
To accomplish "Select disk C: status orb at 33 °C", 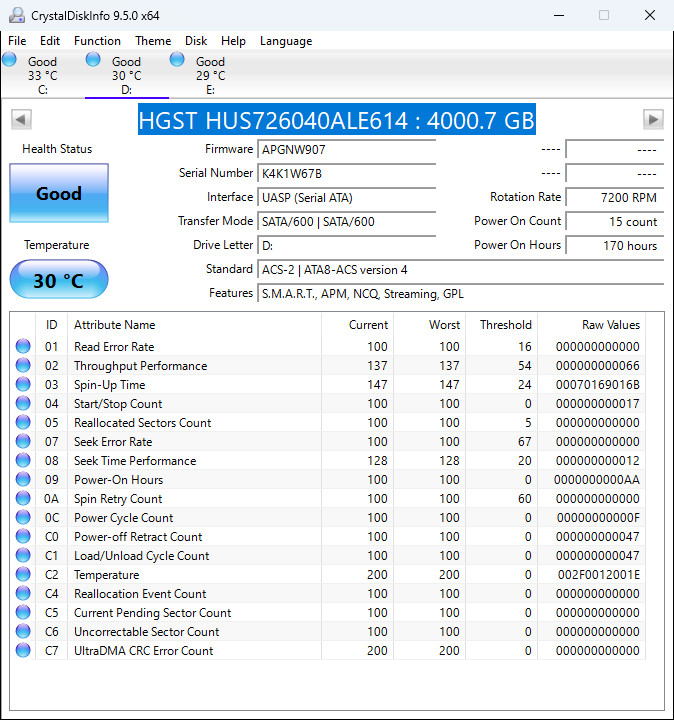I will (9, 60).
